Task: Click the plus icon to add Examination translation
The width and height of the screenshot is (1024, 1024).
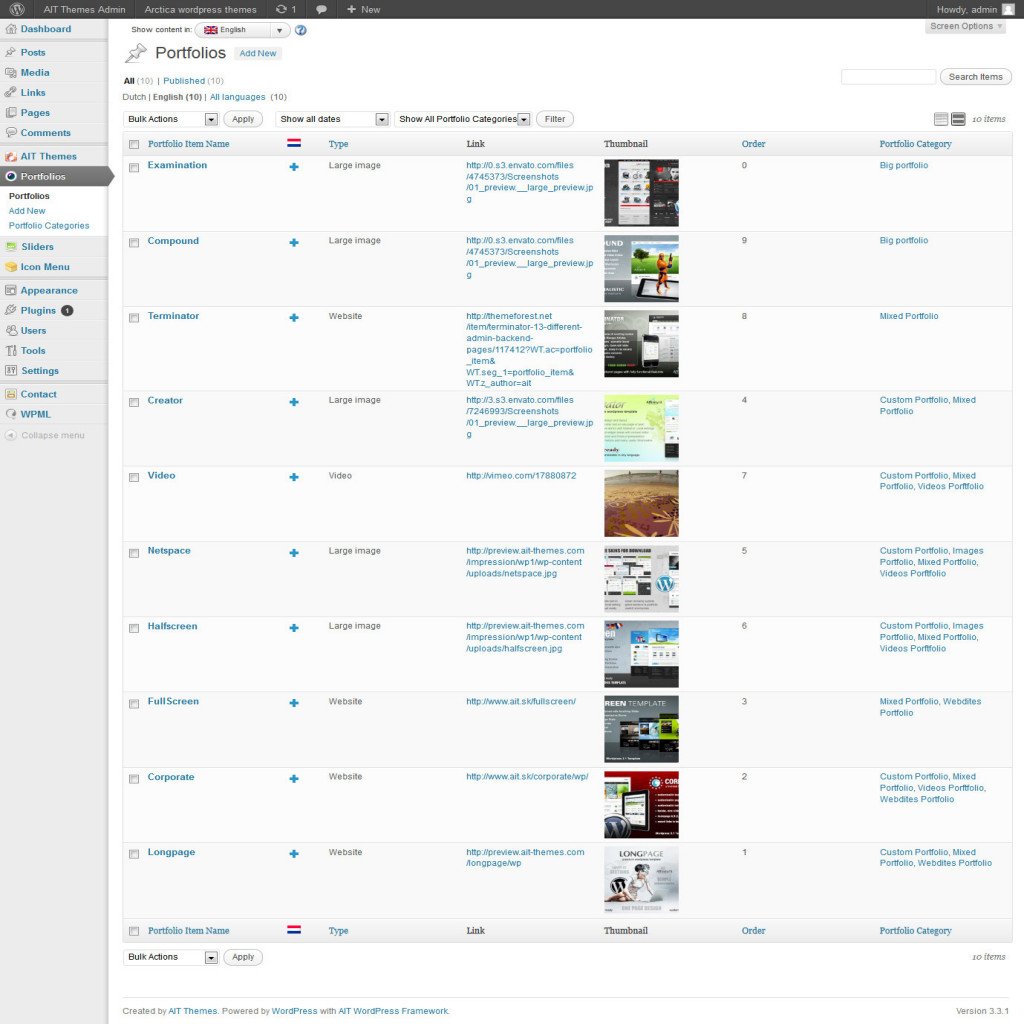Action: (294, 166)
